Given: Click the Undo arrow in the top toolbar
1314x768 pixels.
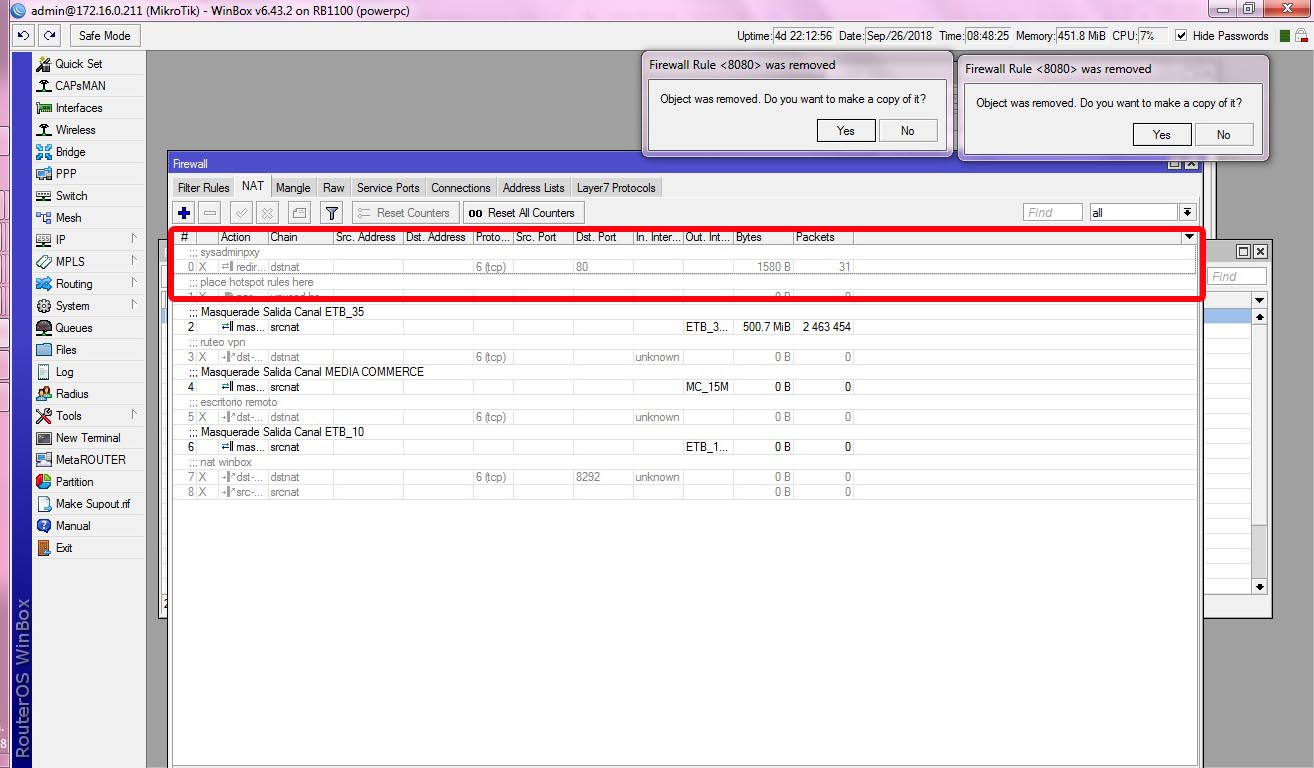Looking at the screenshot, I should click(x=24, y=36).
